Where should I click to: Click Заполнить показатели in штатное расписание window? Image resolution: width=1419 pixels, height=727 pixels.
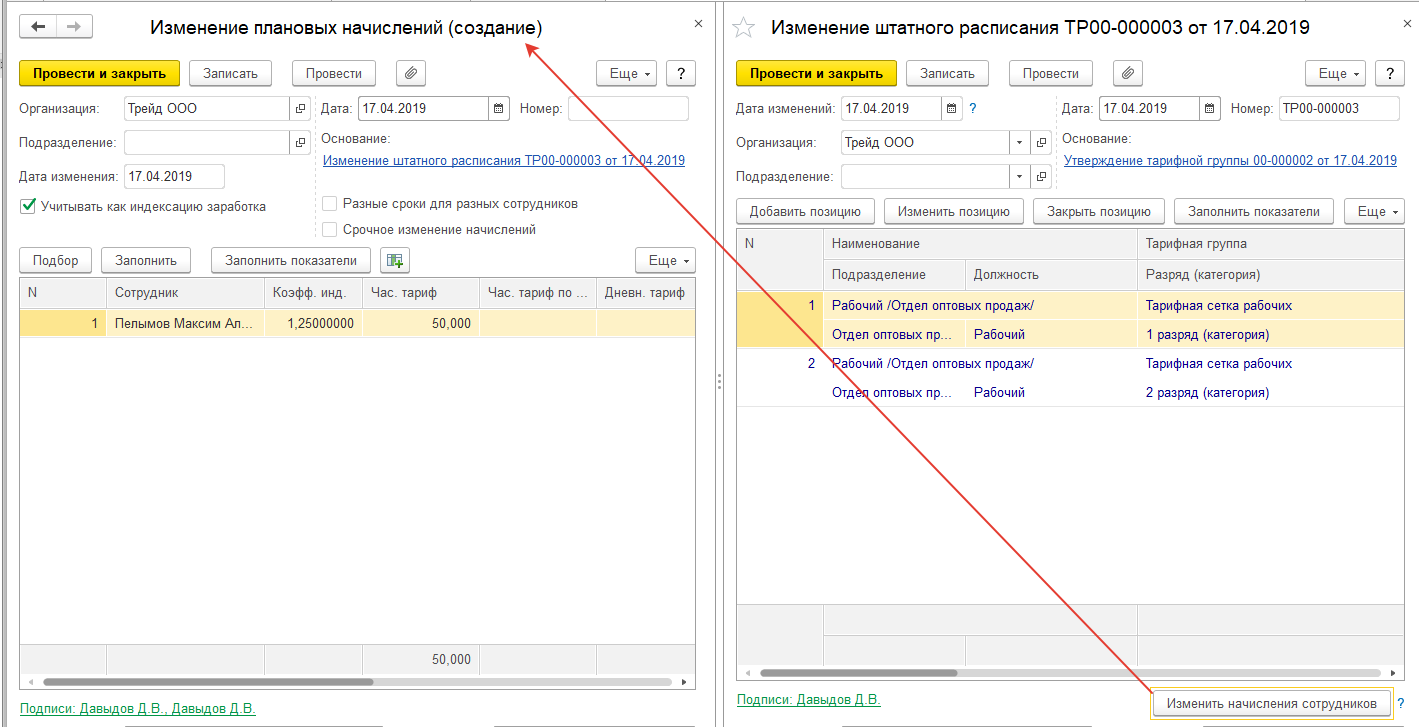tap(1254, 211)
